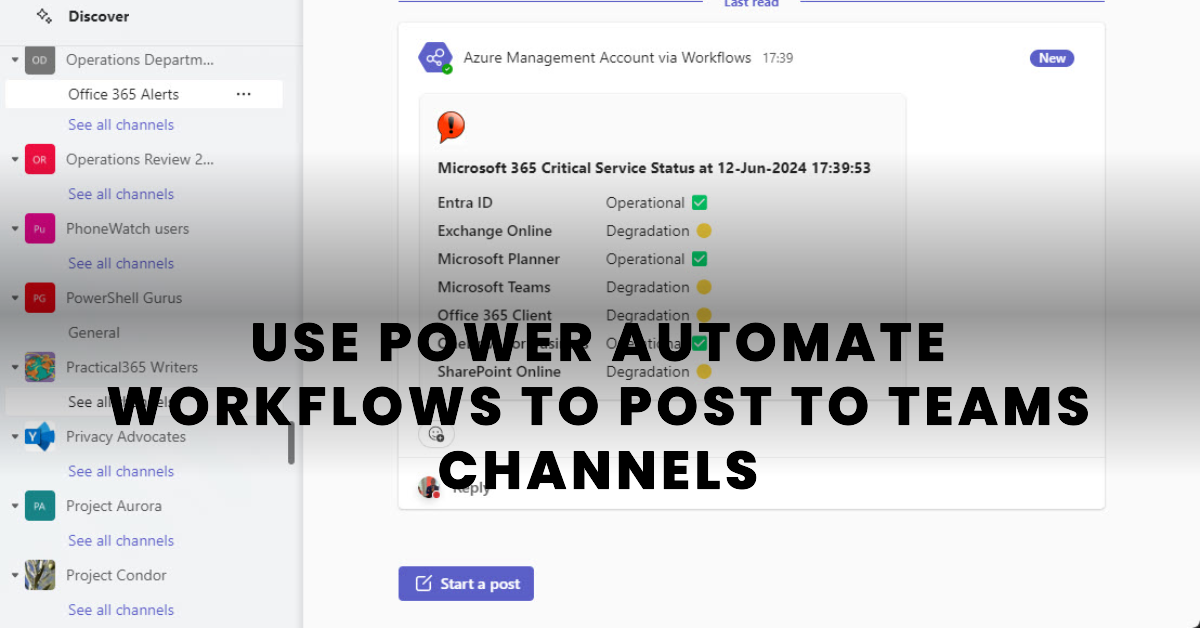Click the Project Aurora team avatar

40,506
